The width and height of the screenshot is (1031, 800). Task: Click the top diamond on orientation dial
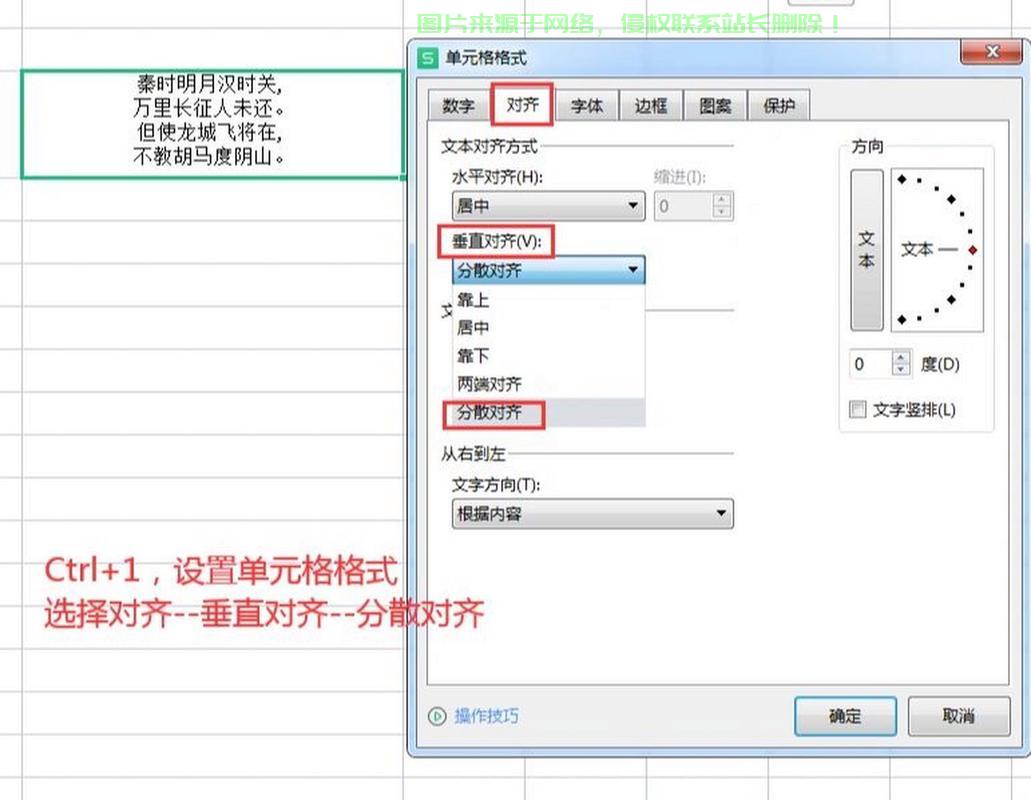(x=902, y=179)
